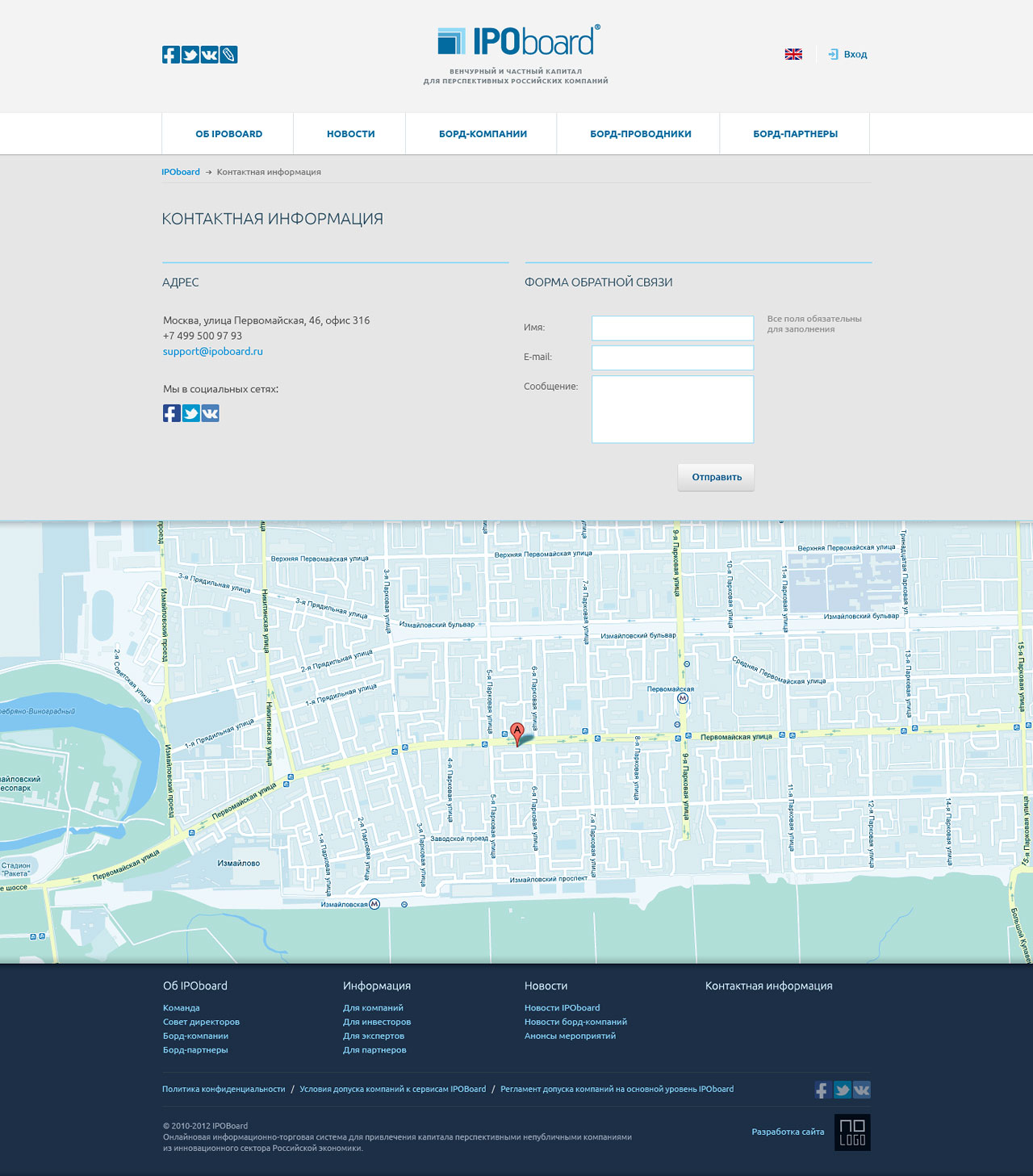Click the red map marker A
The width and height of the screenshot is (1033, 1176).
[517, 733]
